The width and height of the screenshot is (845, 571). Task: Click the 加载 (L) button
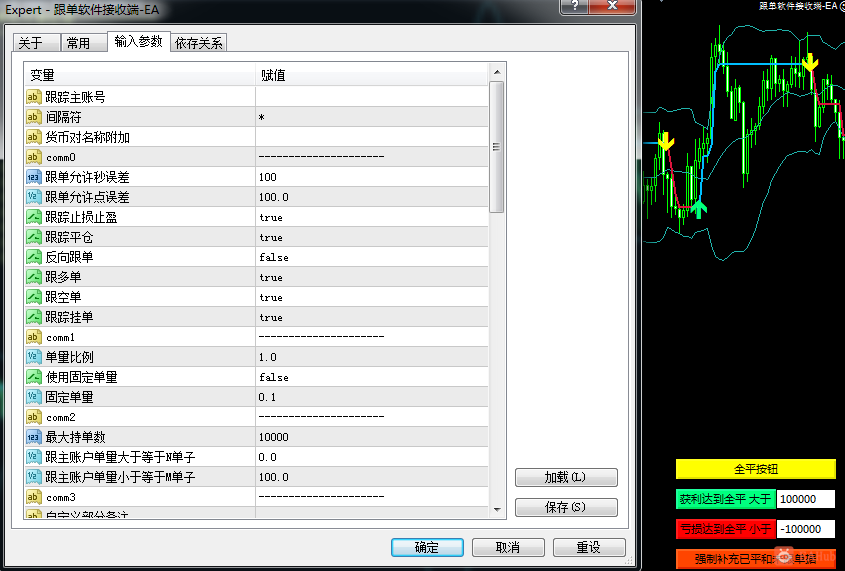coord(566,477)
